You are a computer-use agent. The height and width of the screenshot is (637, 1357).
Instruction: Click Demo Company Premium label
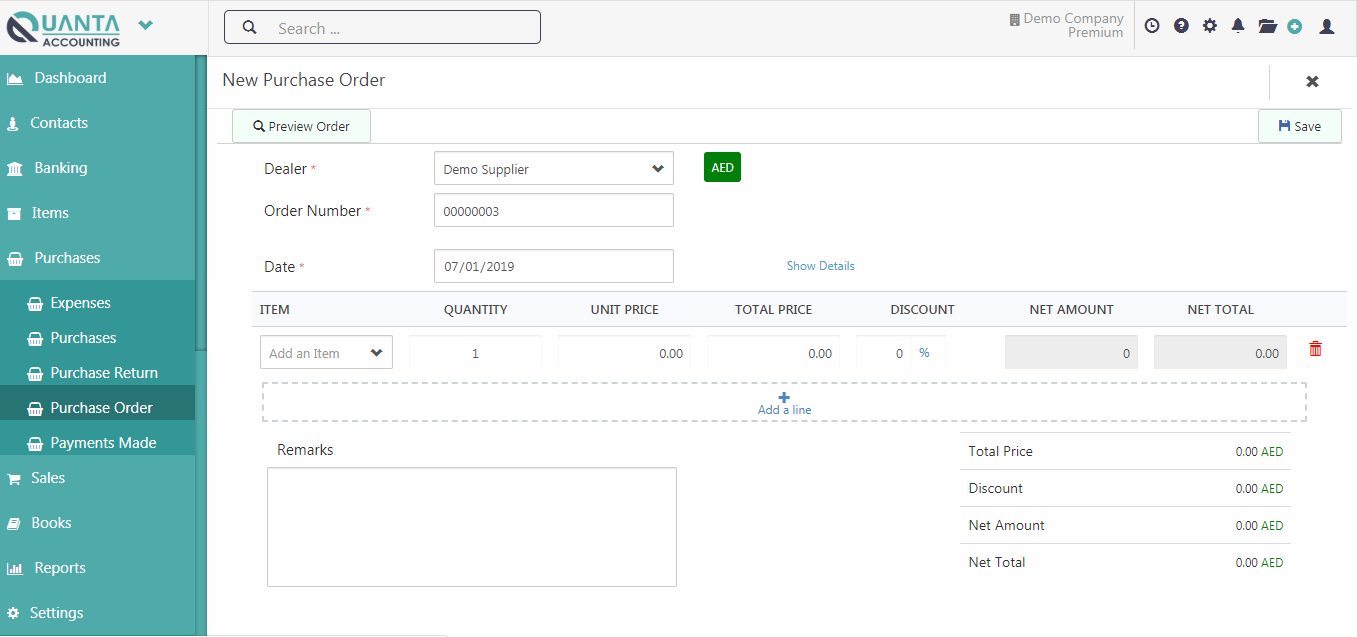[x=1066, y=25]
